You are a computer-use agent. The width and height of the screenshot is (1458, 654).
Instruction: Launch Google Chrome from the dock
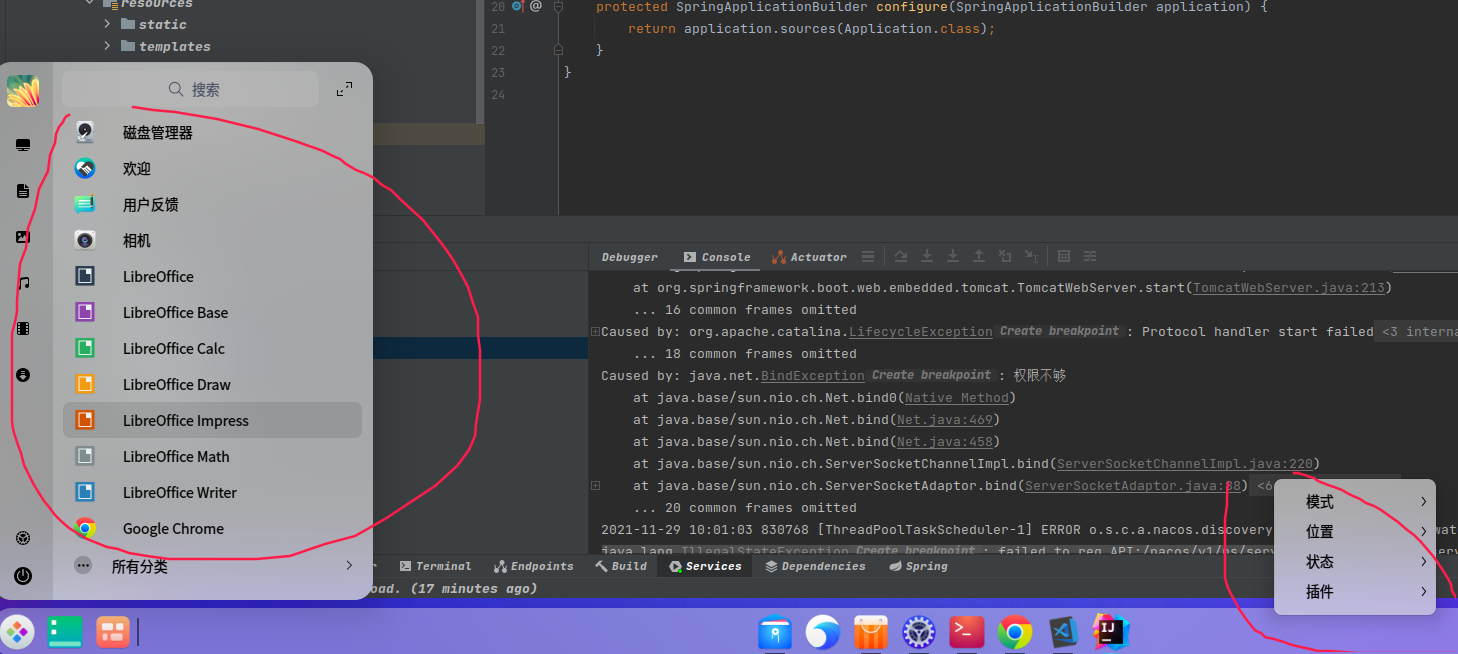coord(1014,632)
